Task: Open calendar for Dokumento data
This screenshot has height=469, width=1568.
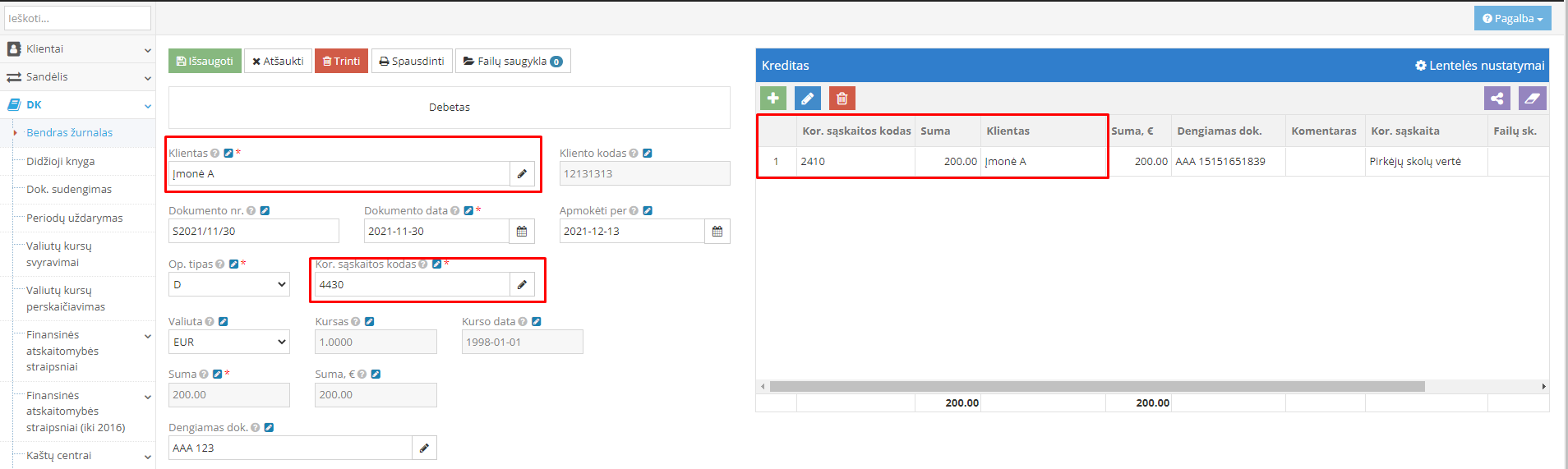Action: pos(522,232)
